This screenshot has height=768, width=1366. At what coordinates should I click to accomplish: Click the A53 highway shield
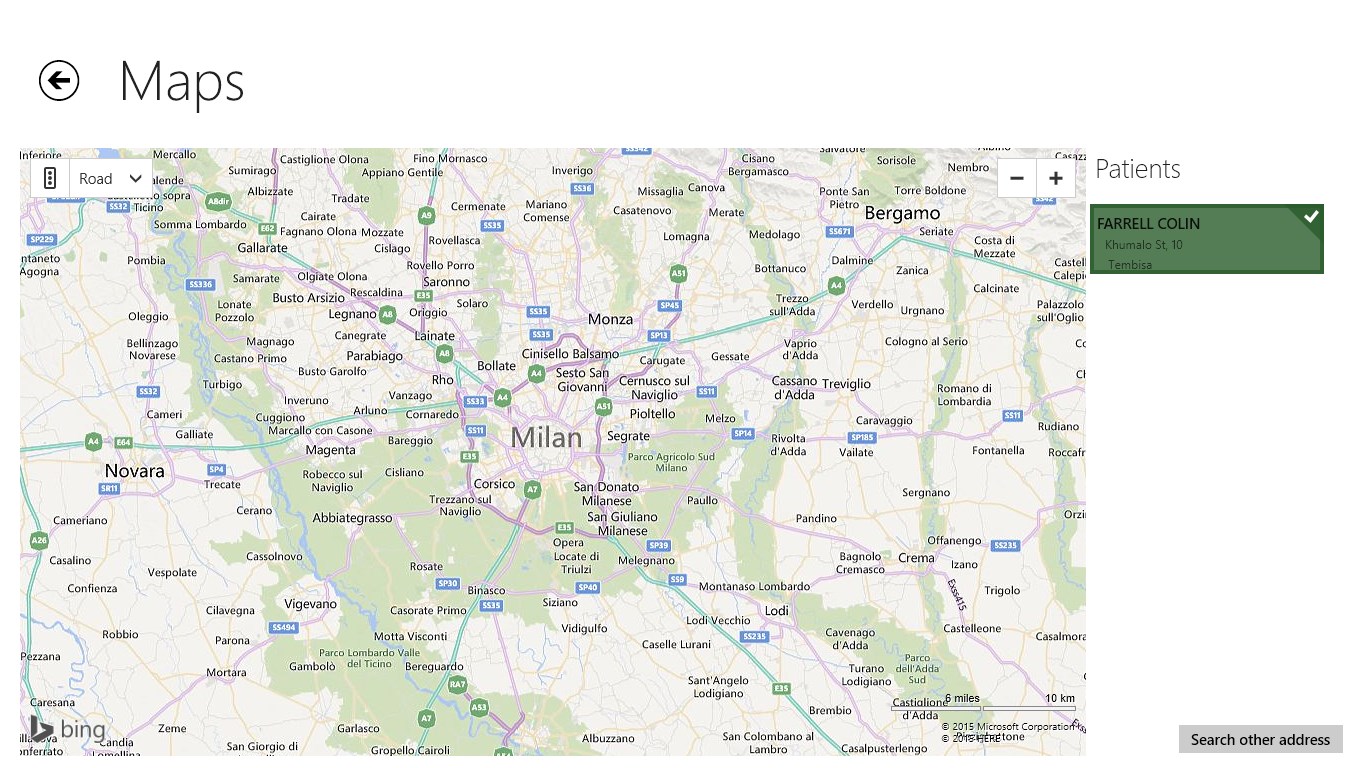point(479,707)
